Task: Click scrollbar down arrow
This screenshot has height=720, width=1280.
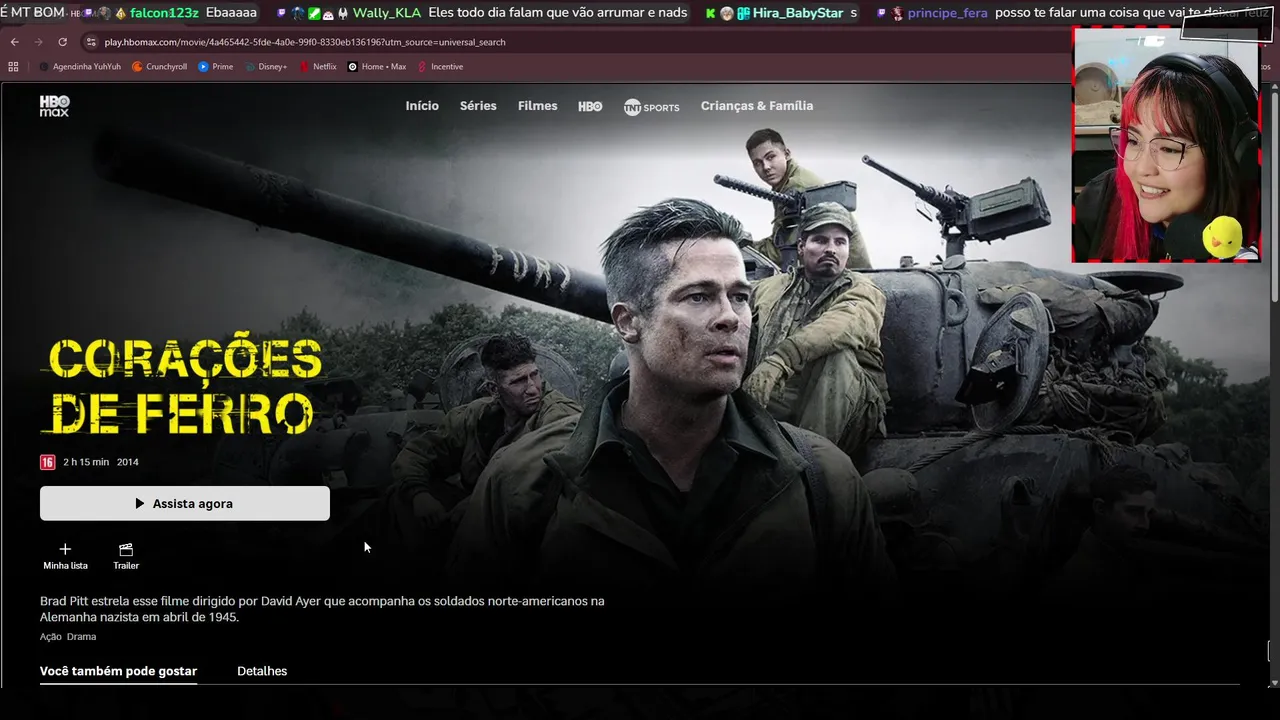Action: tap(1274, 682)
